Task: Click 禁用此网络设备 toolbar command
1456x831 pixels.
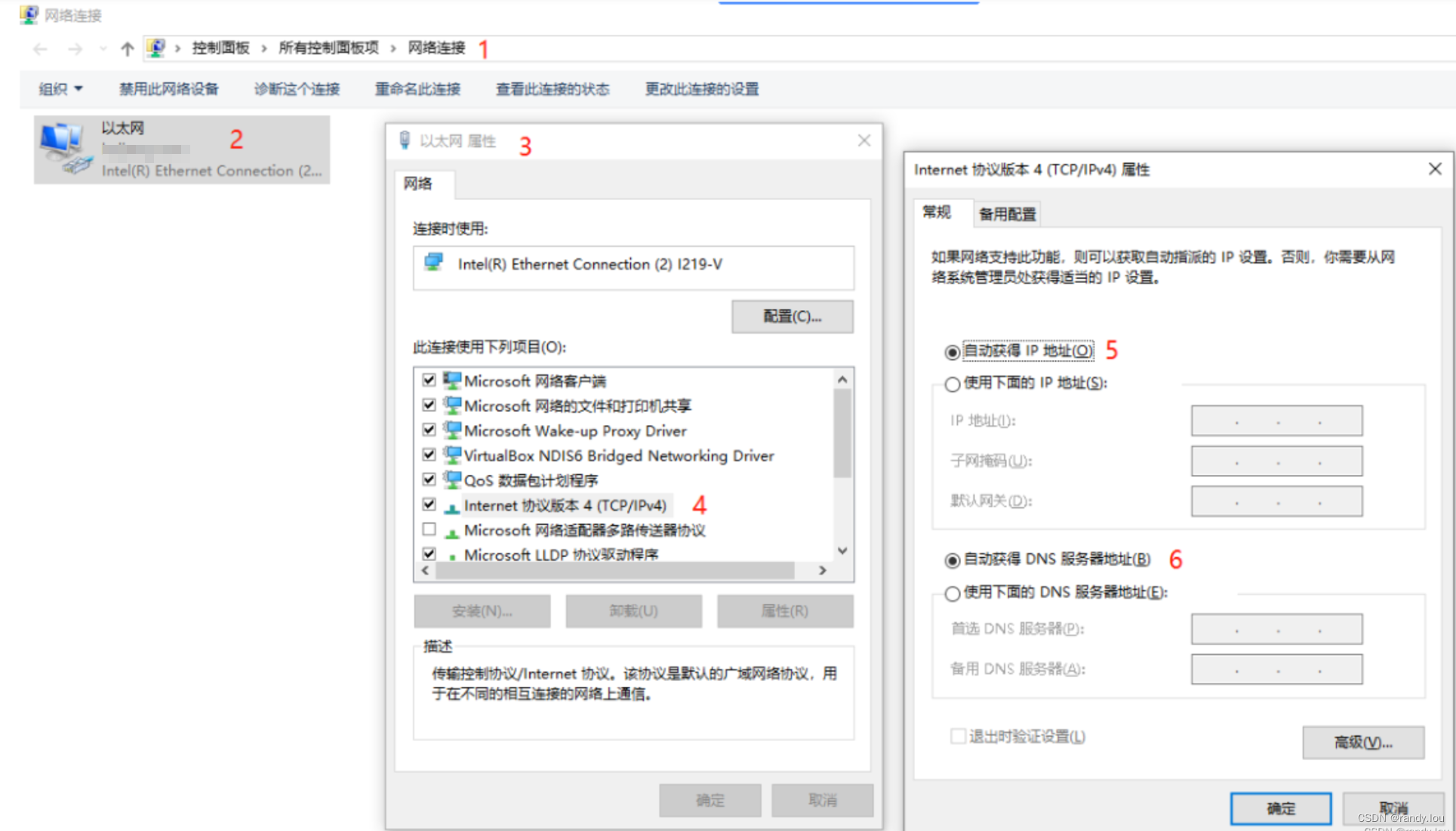Action: click(168, 89)
